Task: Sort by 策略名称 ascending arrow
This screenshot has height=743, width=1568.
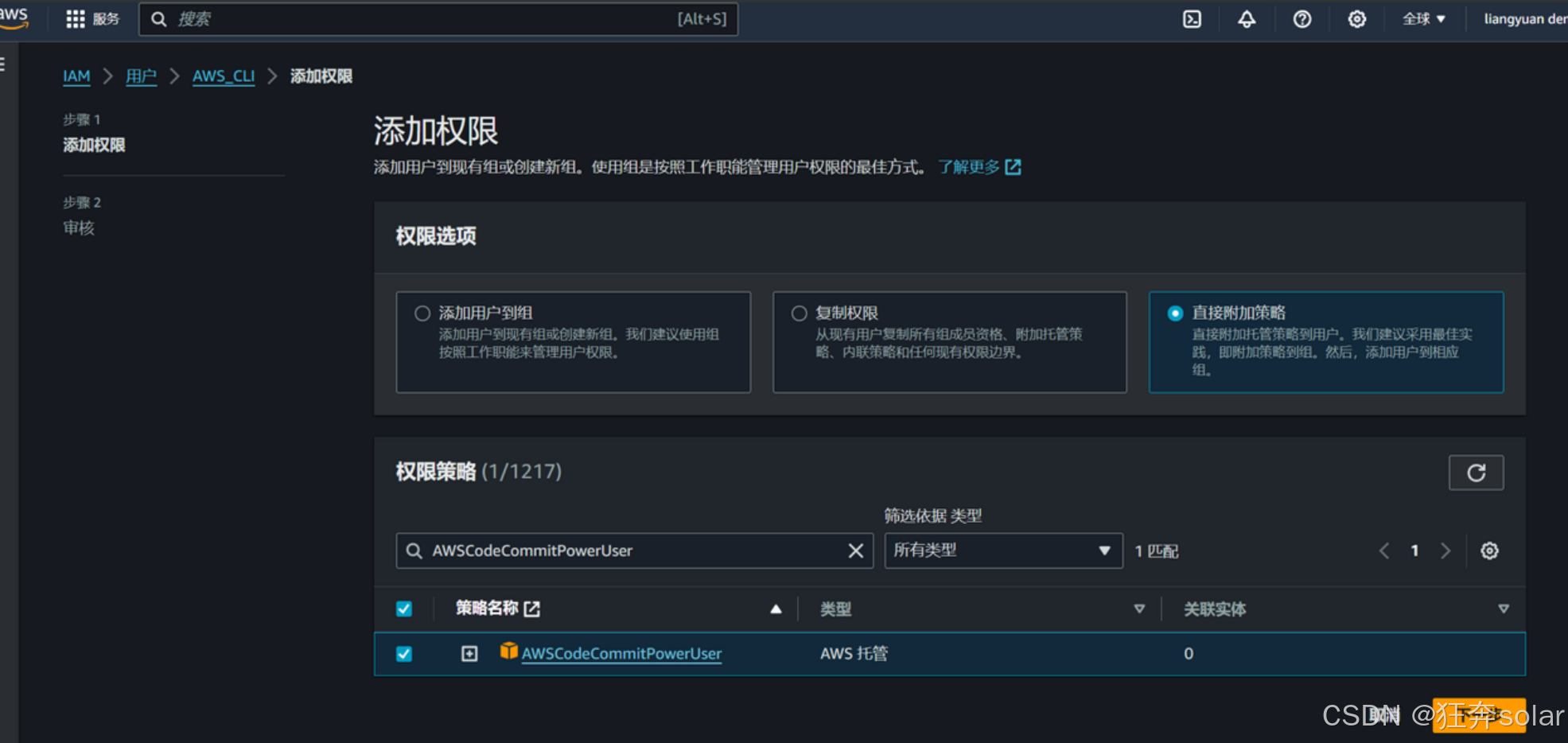Action: (776, 609)
